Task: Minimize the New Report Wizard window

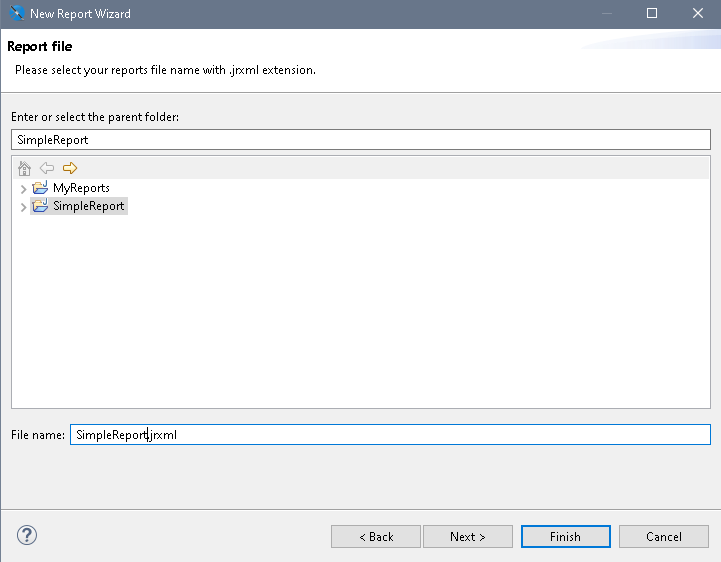Action: coord(606,14)
